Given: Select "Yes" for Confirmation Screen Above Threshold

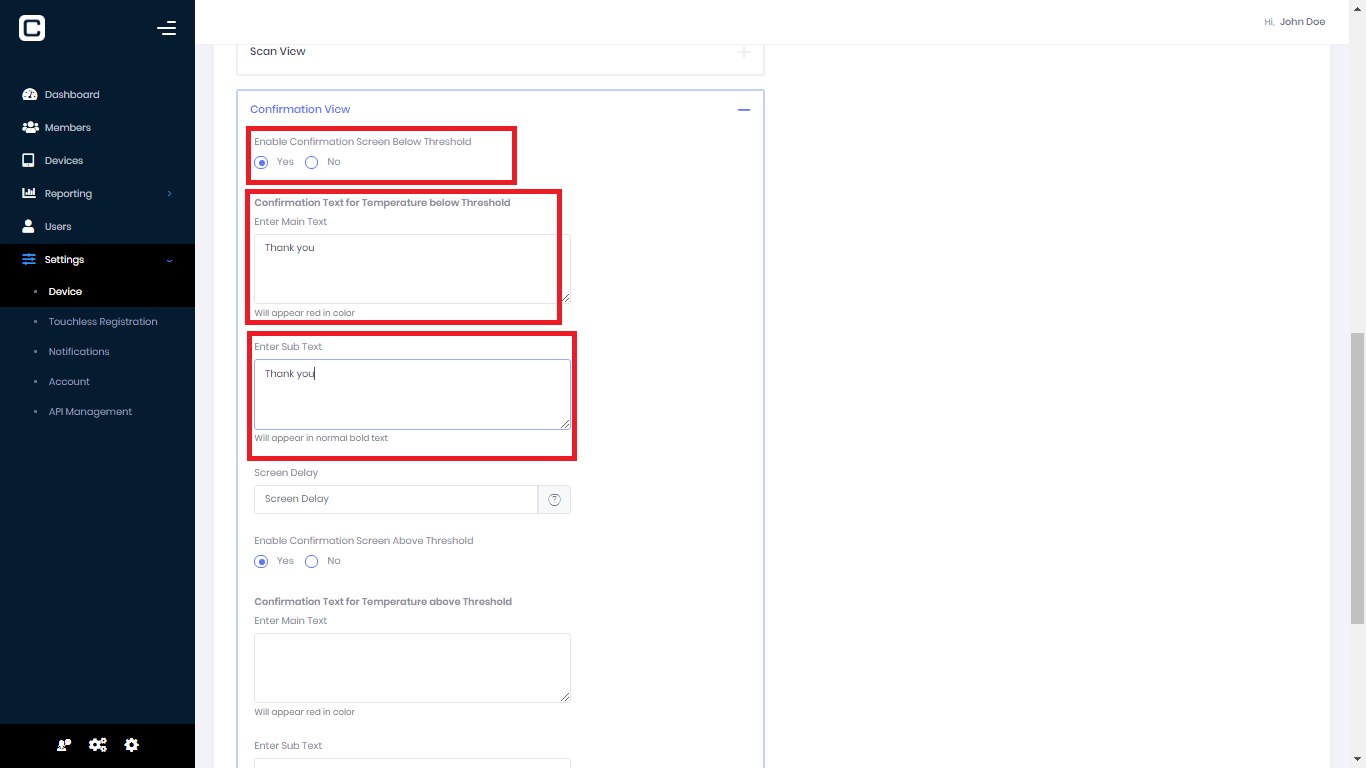Looking at the screenshot, I should coord(261,561).
